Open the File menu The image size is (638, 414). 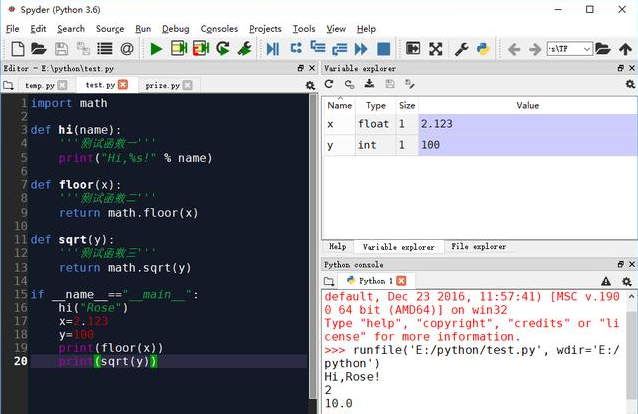click(13, 29)
